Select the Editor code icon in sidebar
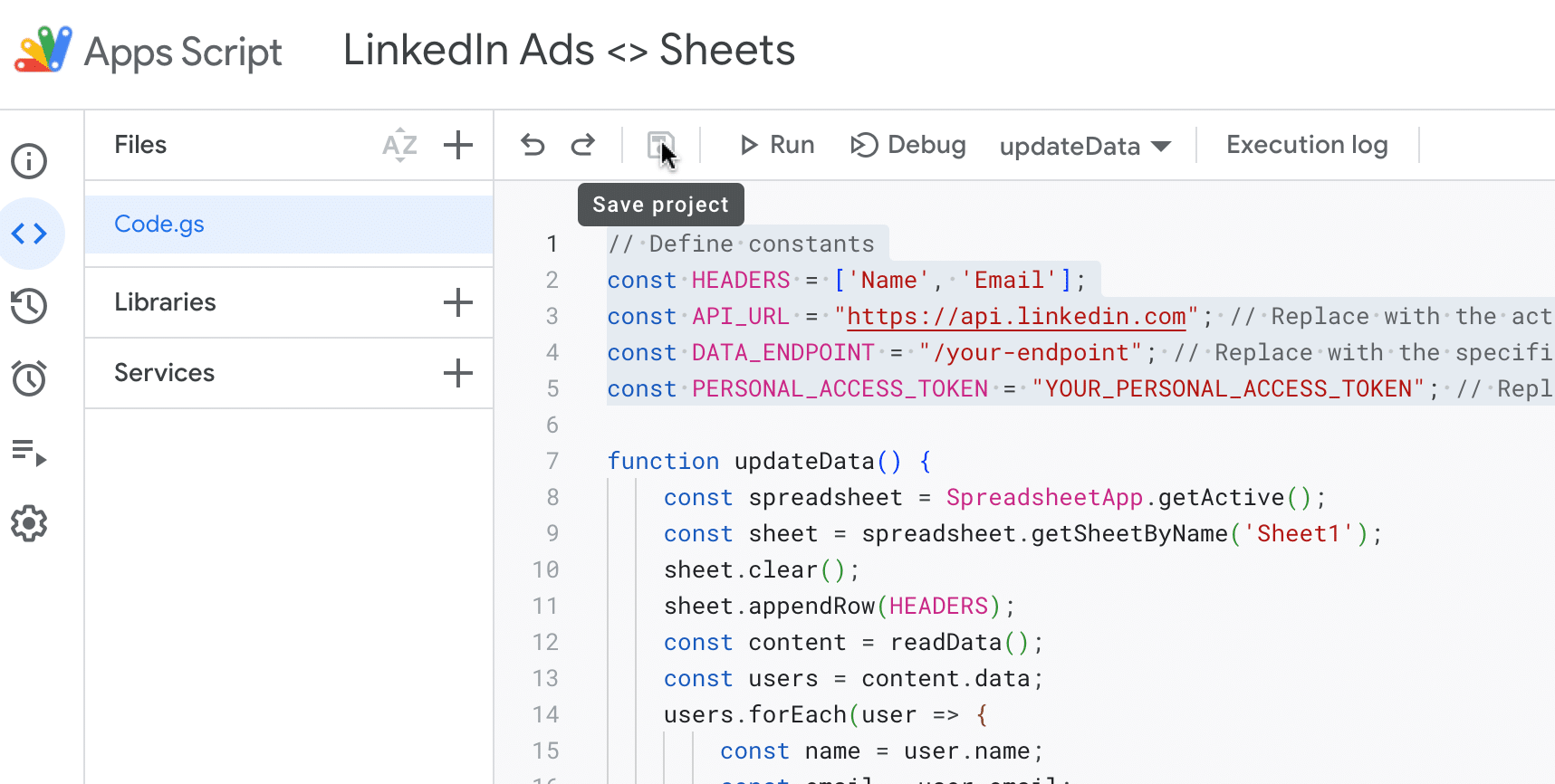 pyautogui.click(x=29, y=234)
